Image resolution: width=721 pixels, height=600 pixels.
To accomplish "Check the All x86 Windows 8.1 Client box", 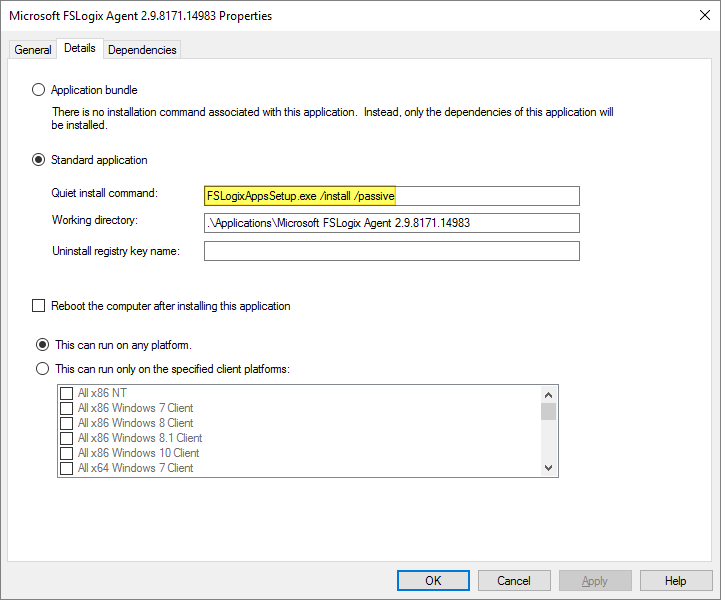I will (67, 439).
